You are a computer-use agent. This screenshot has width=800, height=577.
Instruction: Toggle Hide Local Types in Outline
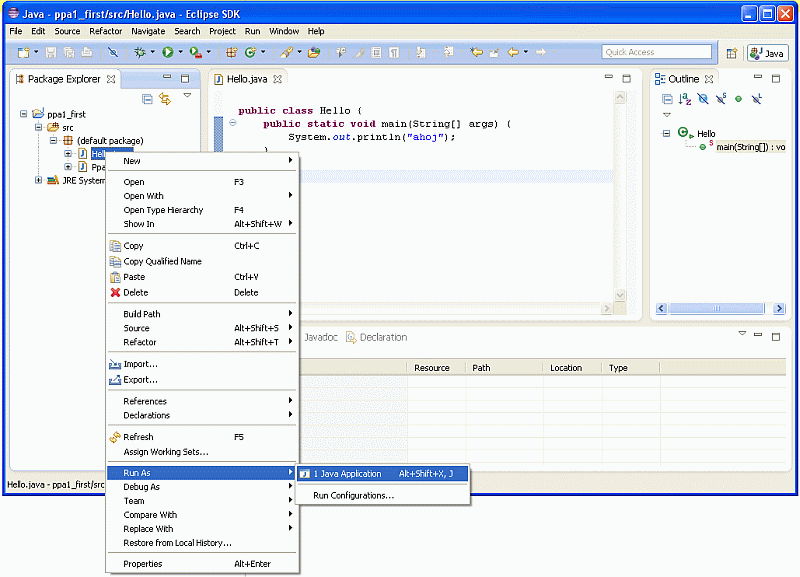pos(757,99)
